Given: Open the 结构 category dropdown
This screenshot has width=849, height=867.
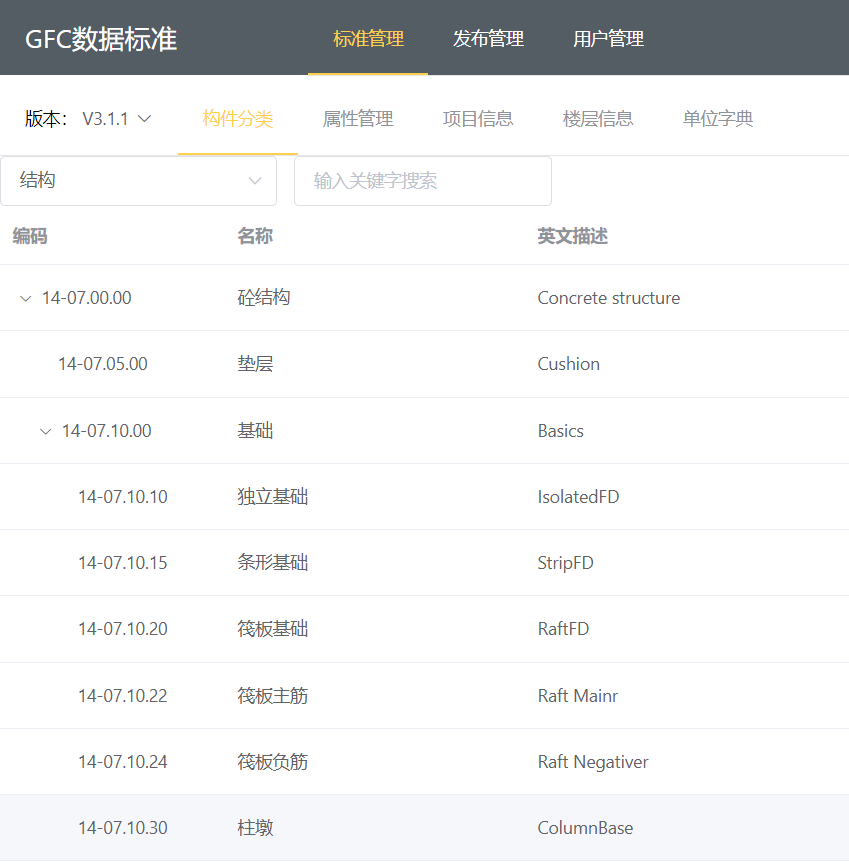Looking at the screenshot, I should (139, 181).
